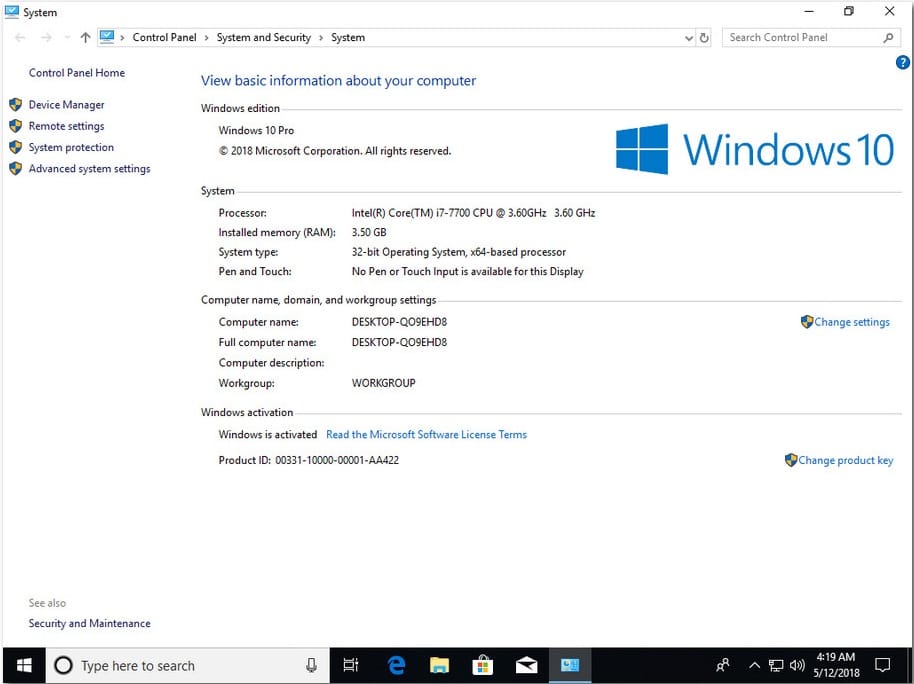Open People icon in system tray
This screenshot has height=684, width=914.
click(723, 665)
